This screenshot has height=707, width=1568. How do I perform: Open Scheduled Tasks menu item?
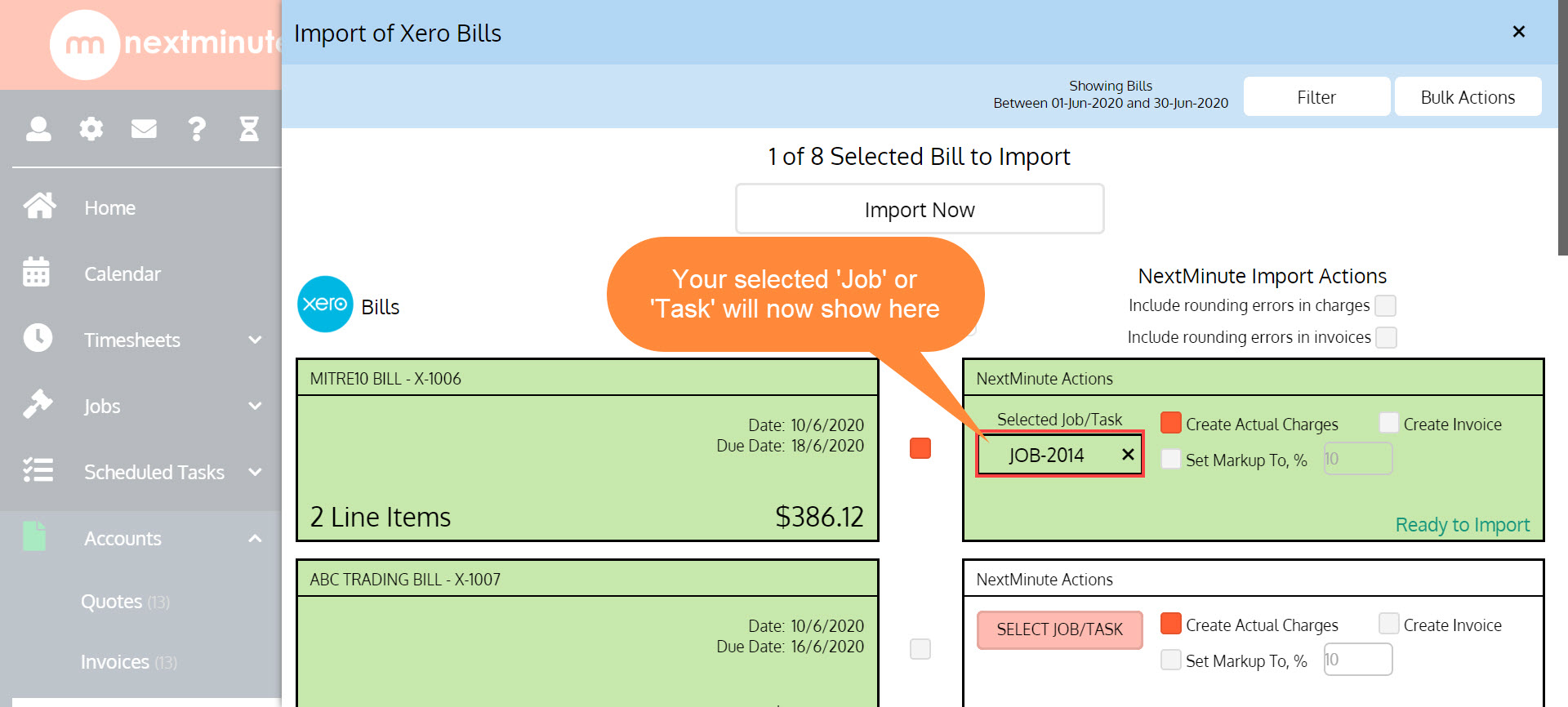coord(154,473)
